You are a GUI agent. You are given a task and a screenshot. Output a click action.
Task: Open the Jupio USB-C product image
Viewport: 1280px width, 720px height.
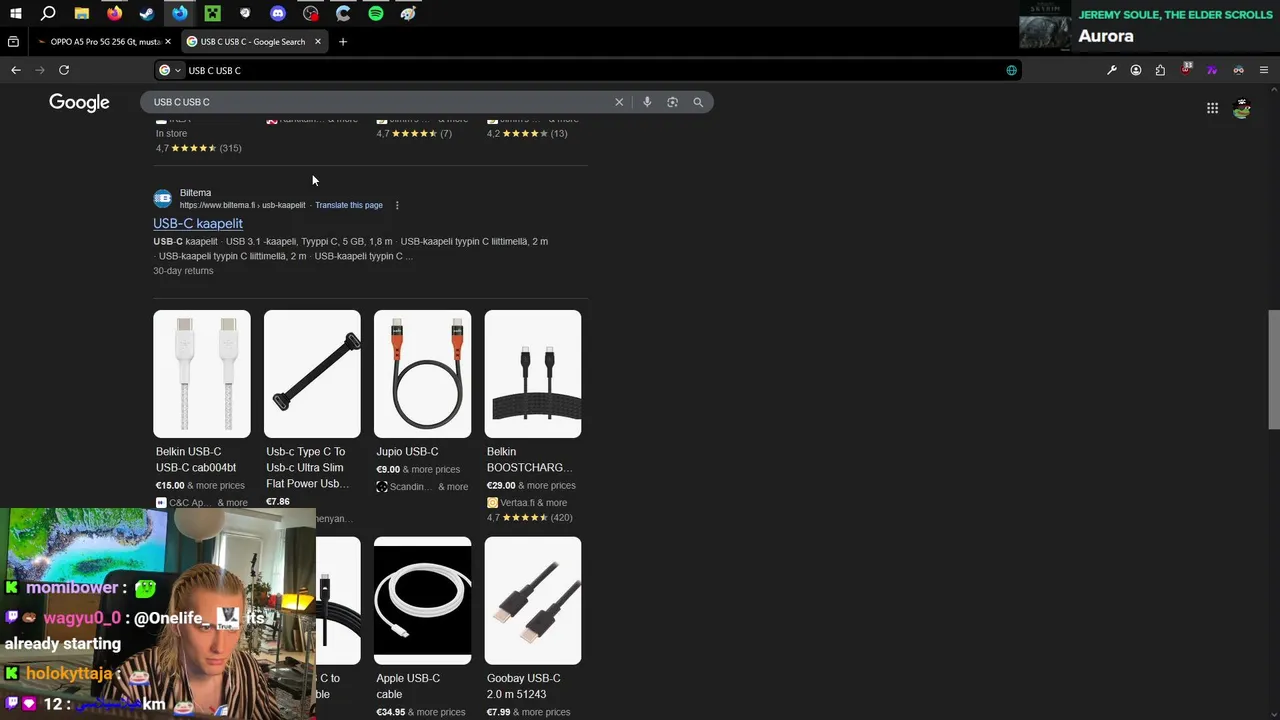[x=422, y=374]
